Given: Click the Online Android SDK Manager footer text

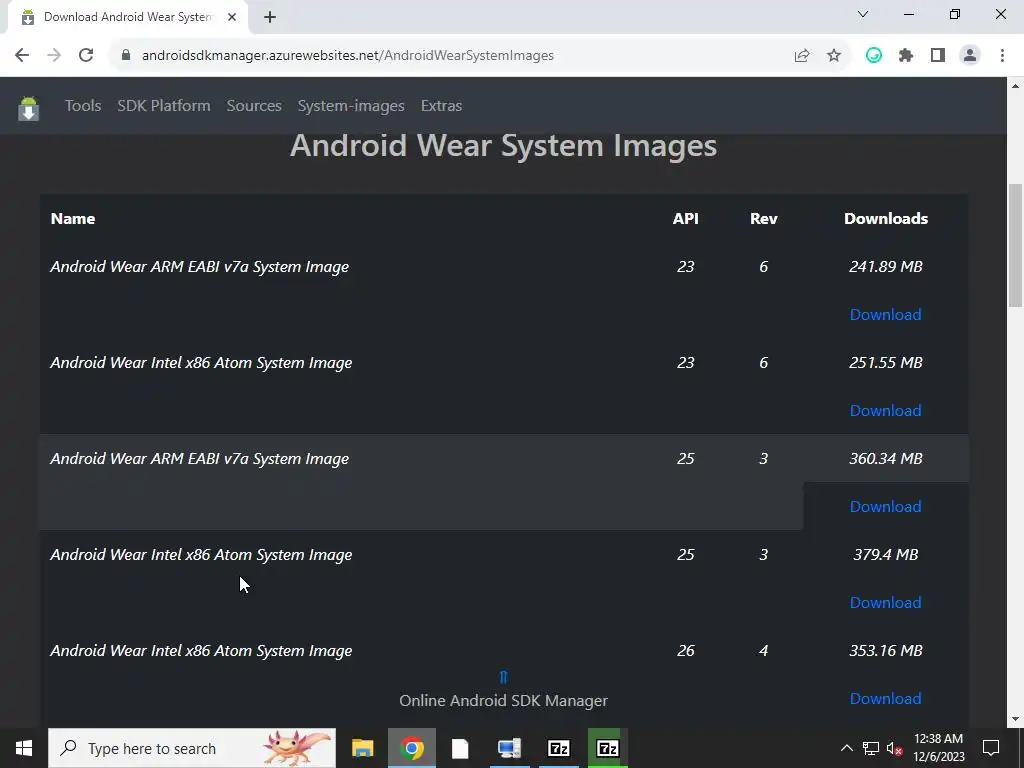Looking at the screenshot, I should (x=504, y=701).
